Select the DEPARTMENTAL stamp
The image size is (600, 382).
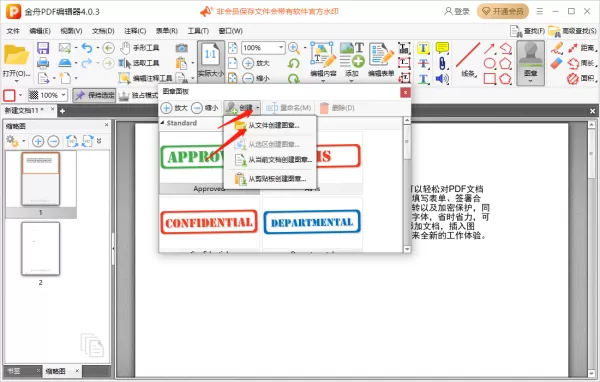[312, 222]
